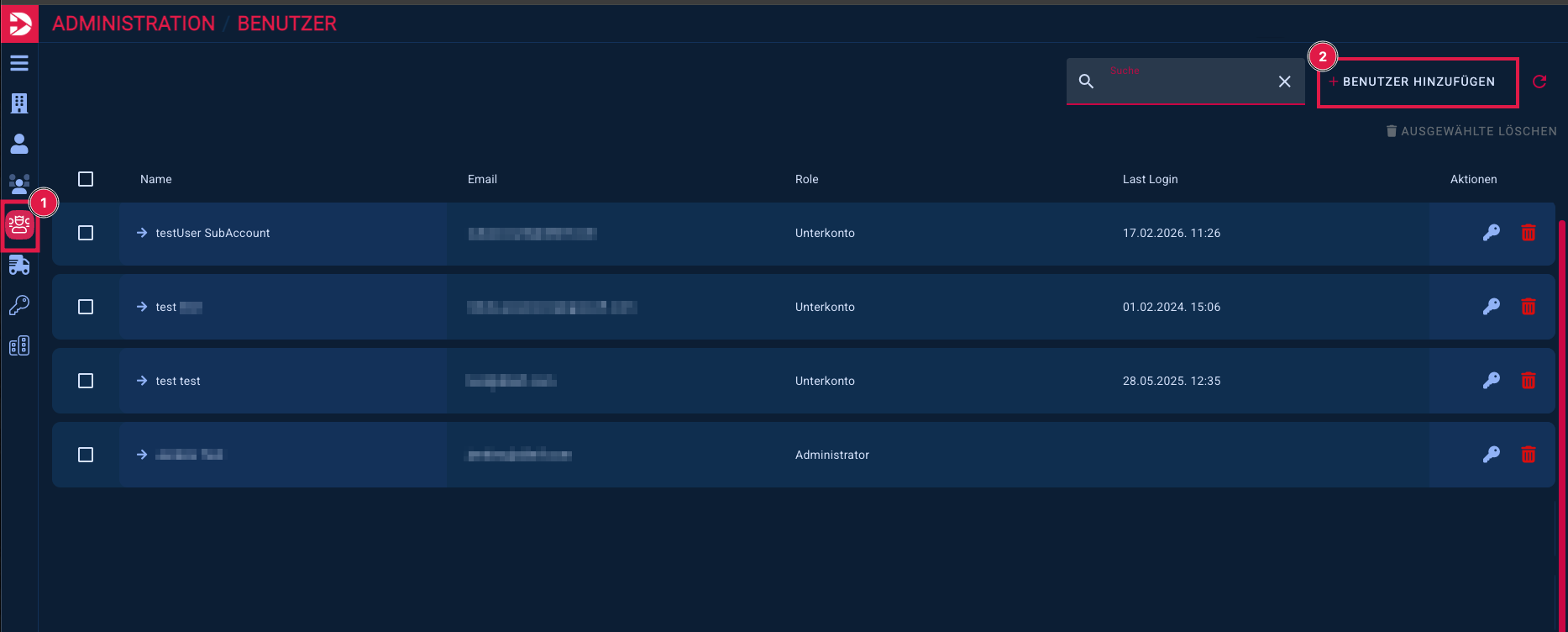Expand the testUser SubAccount row arrow
The height and width of the screenshot is (632, 1568).
tap(142, 233)
